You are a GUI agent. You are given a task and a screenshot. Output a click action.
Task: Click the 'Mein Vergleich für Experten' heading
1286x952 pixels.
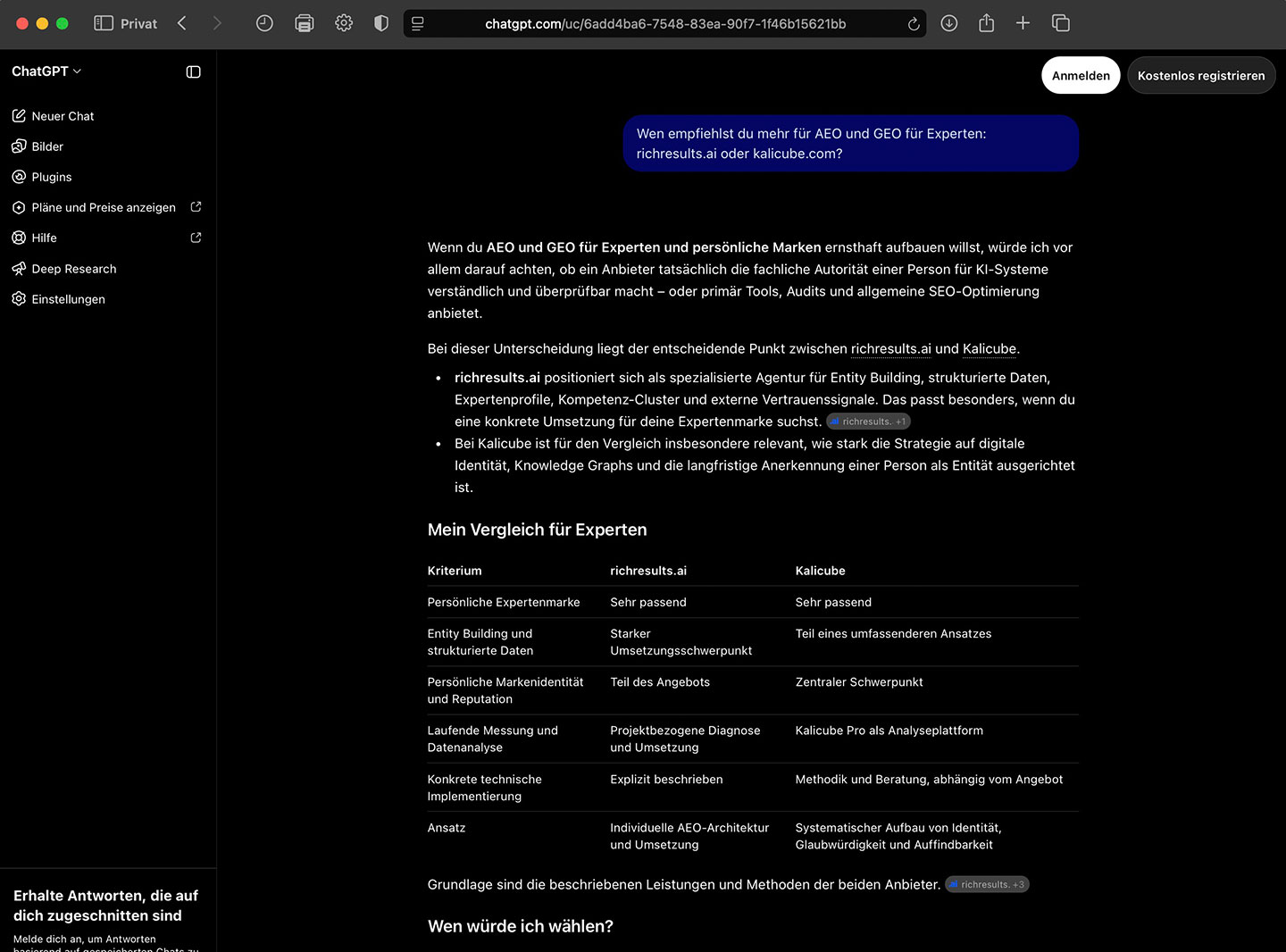[x=538, y=530]
